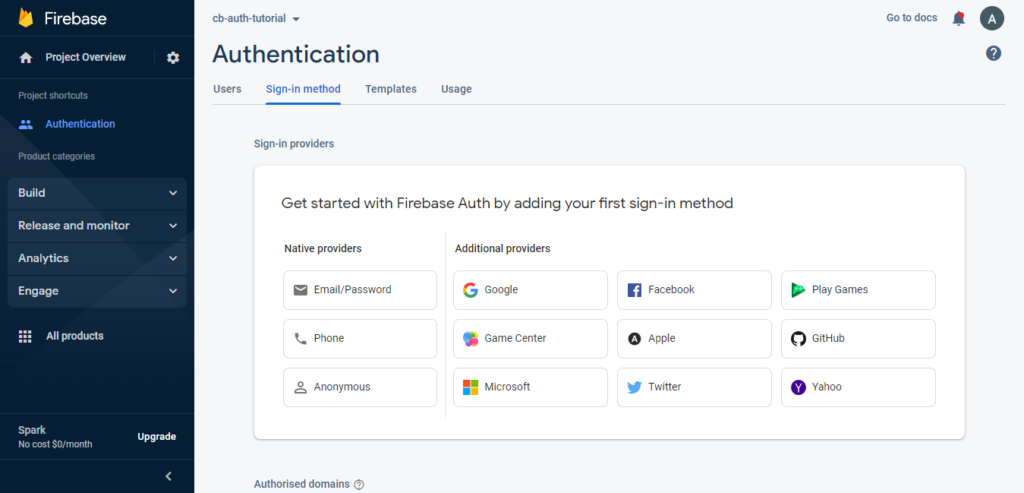Click the 'Product categories' label
The image size is (1024, 493).
pos(56,157)
